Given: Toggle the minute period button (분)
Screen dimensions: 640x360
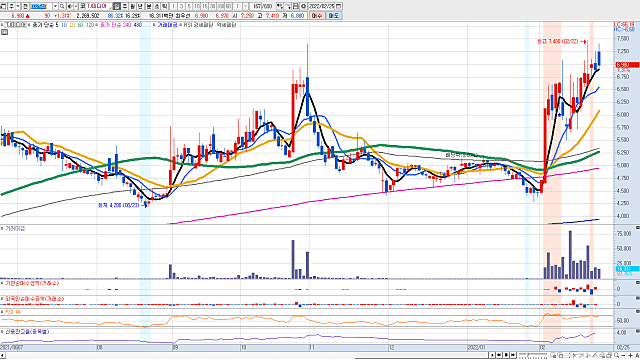Looking at the screenshot, I should coord(148,7).
